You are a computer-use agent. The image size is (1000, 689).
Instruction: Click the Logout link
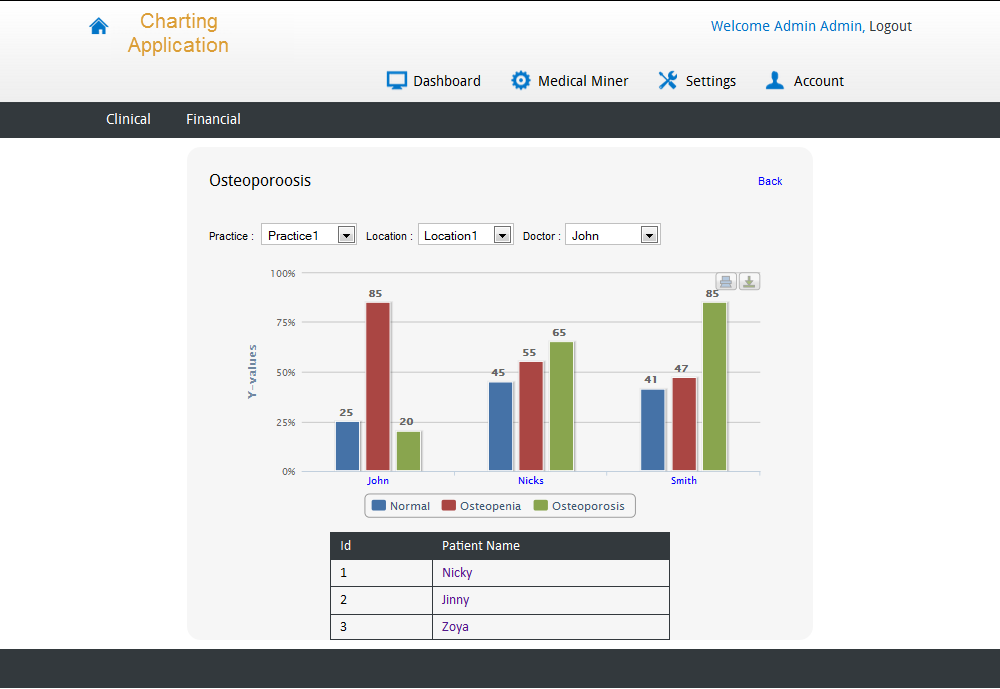click(890, 26)
